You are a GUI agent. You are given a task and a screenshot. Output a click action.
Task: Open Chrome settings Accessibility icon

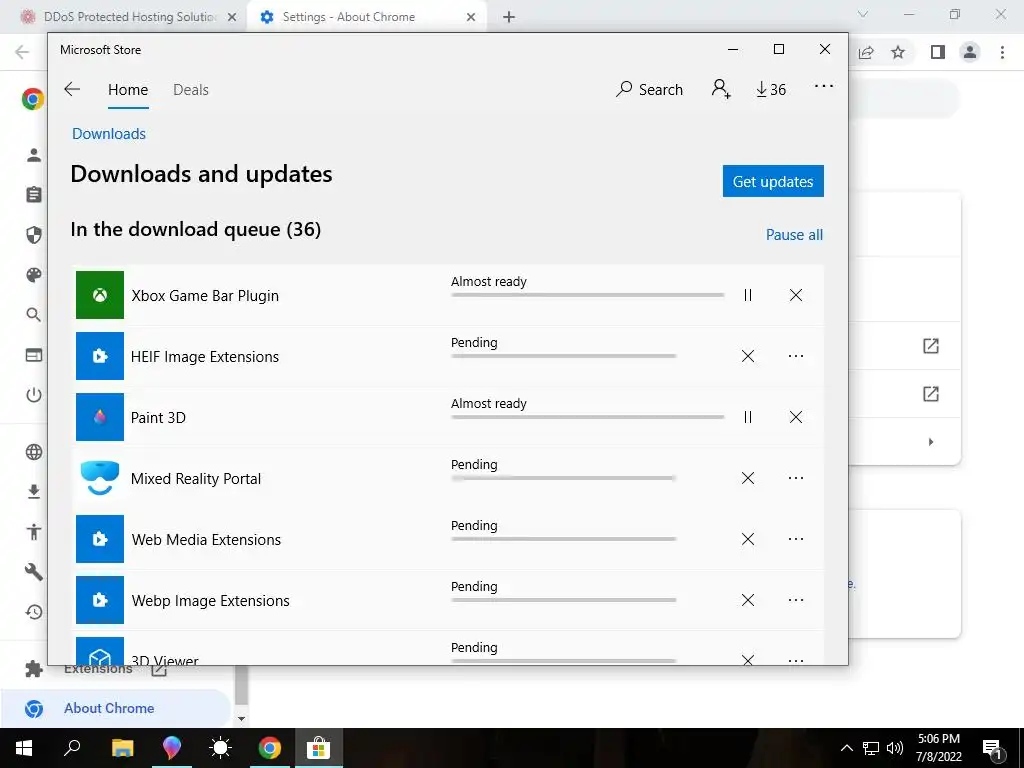[34, 532]
